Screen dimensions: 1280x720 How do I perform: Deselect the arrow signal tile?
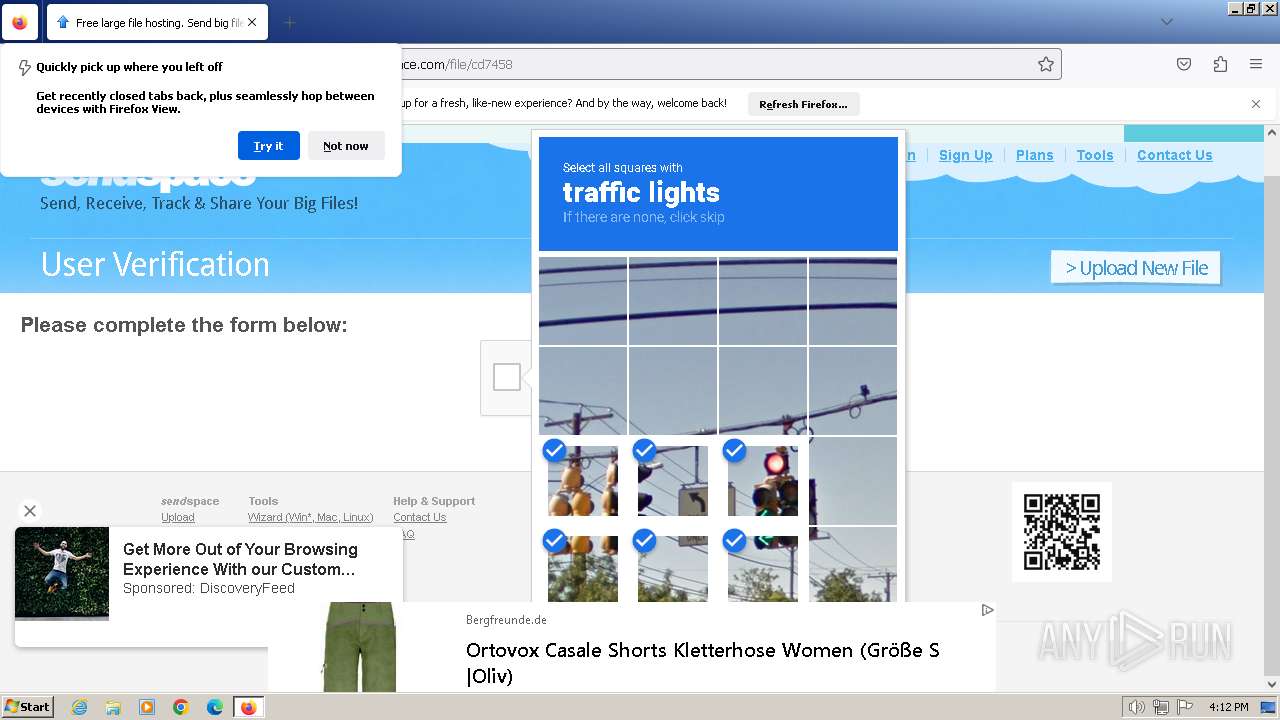(673, 481)
